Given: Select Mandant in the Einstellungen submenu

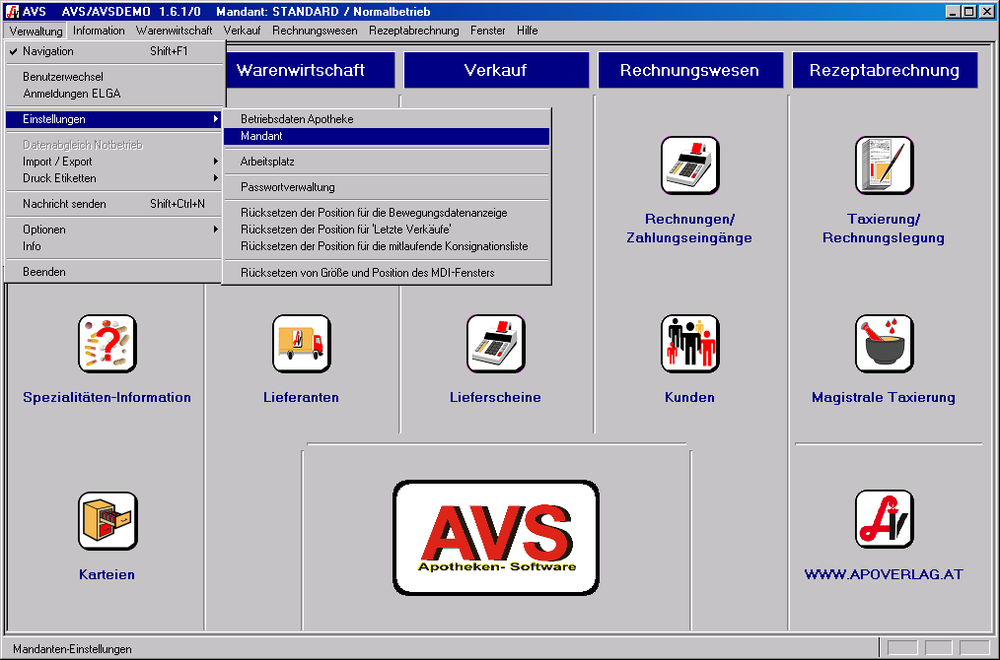Looking at the screenshot, I should pos(261,136).
